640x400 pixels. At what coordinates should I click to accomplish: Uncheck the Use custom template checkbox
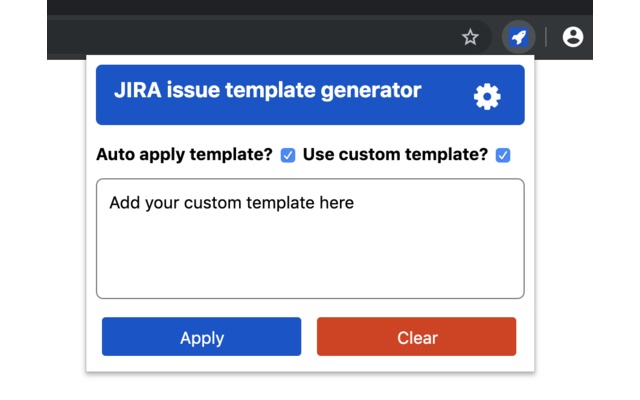coord(503,155)
